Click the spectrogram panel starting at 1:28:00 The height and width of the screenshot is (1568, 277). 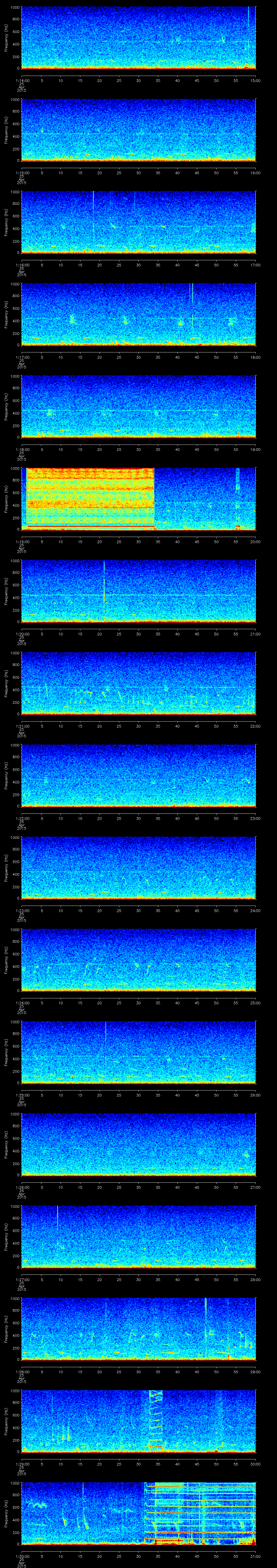139,1329
